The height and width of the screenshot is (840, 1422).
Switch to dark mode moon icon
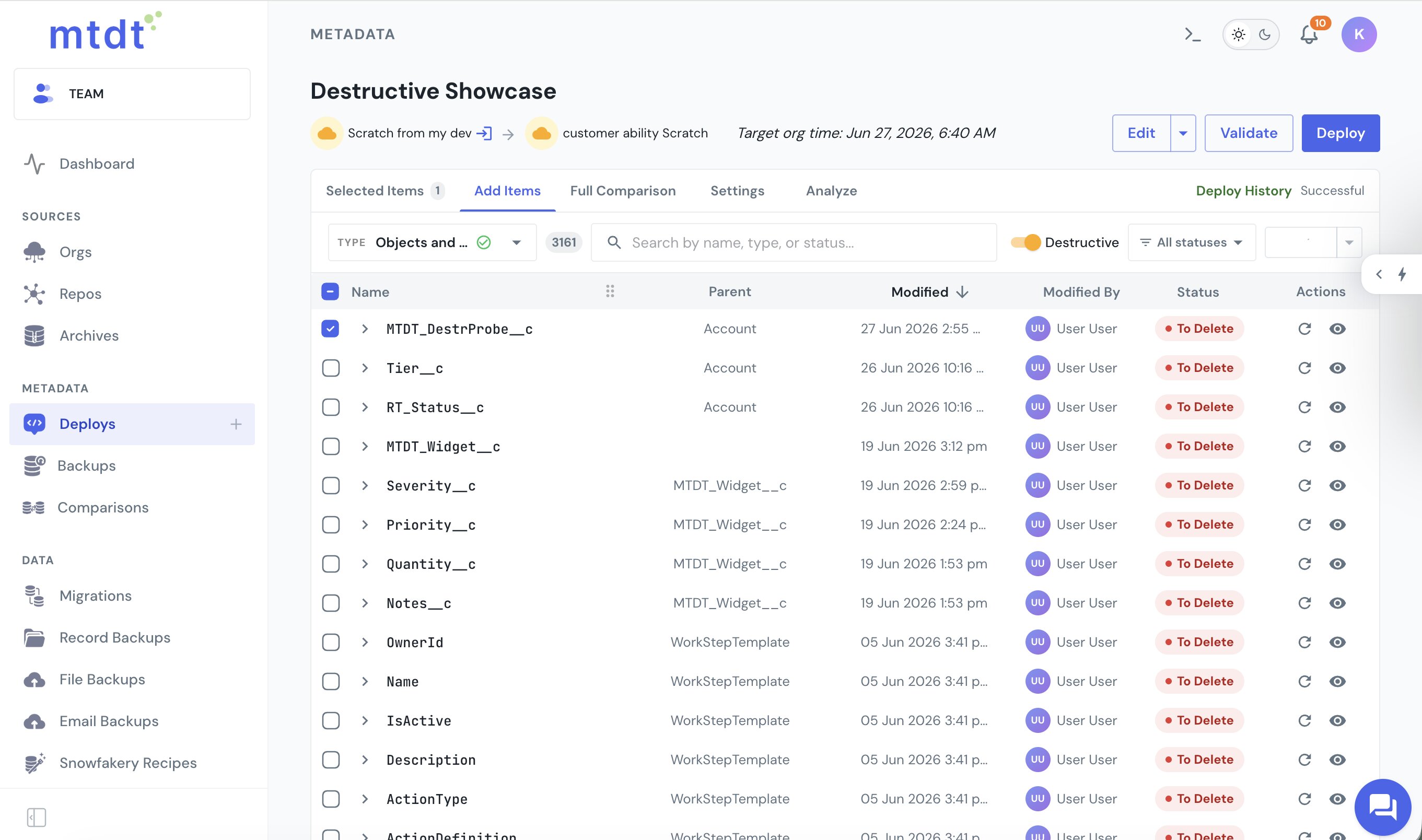[1265, 34]
